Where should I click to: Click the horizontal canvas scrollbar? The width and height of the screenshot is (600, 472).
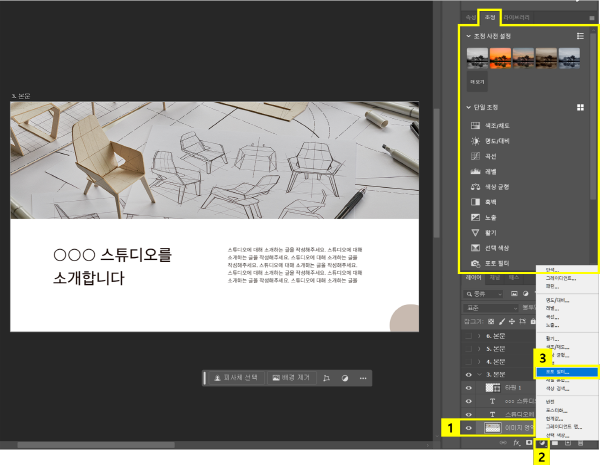point(96,445)
